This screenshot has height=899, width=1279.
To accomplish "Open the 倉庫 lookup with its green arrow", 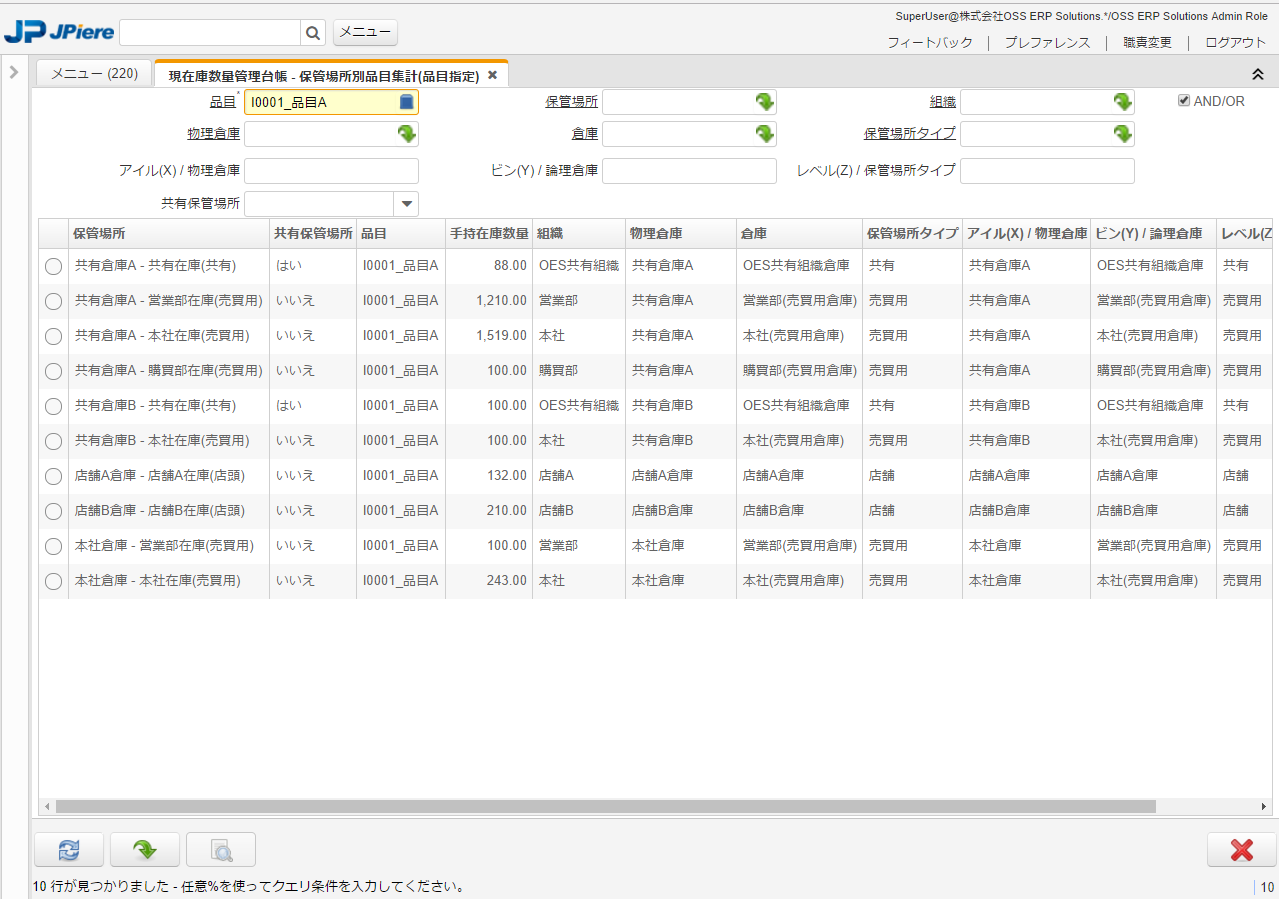I will tap(764, 133).
